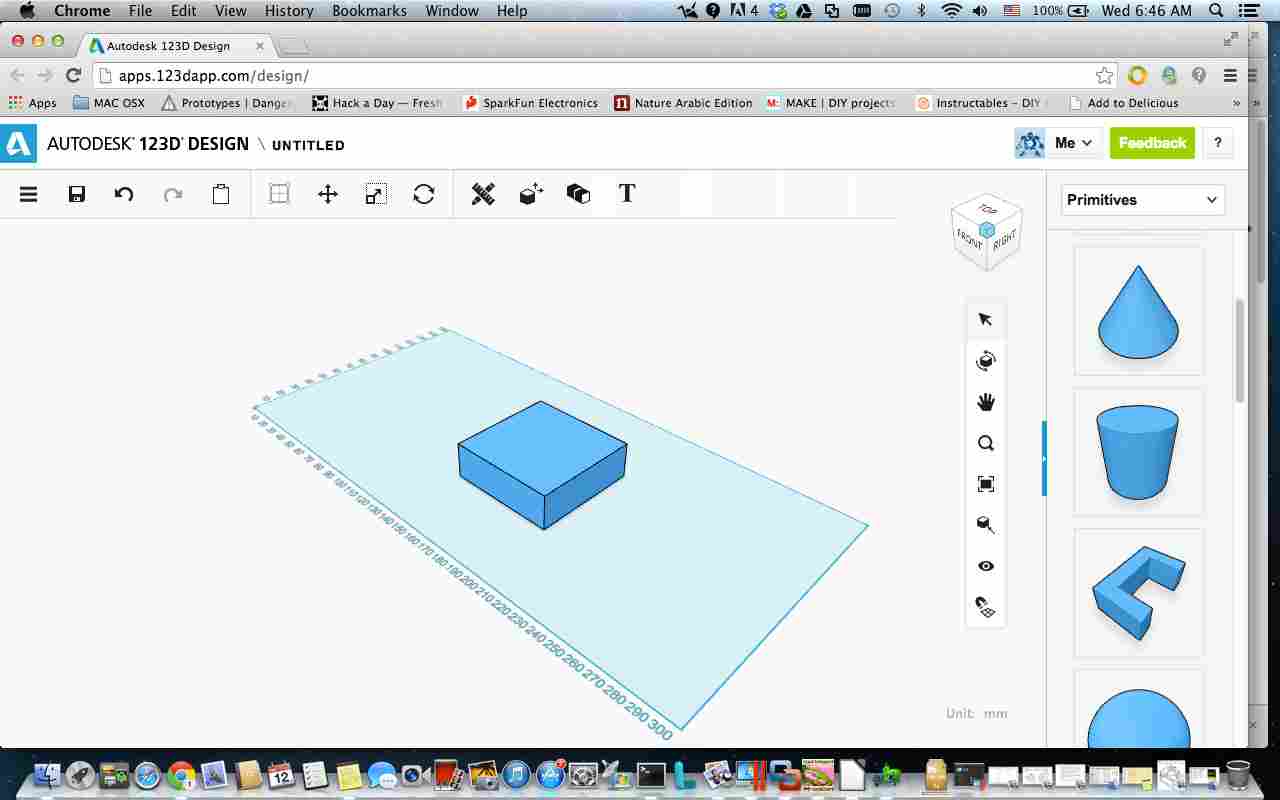
Task: Open Instructables bookmark
Action: 982,103
